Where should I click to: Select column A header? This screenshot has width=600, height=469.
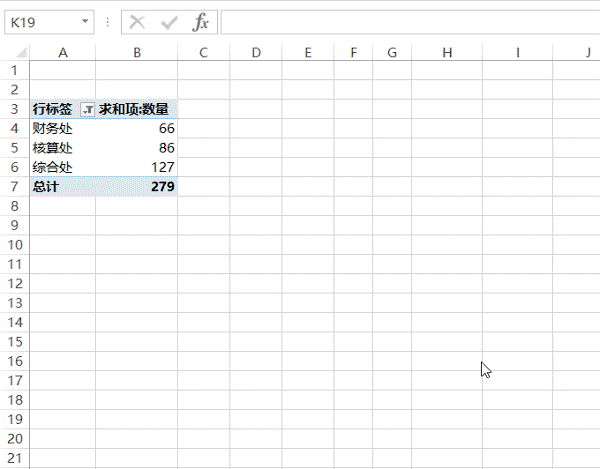pyautogui.click(x=63, y=52)
